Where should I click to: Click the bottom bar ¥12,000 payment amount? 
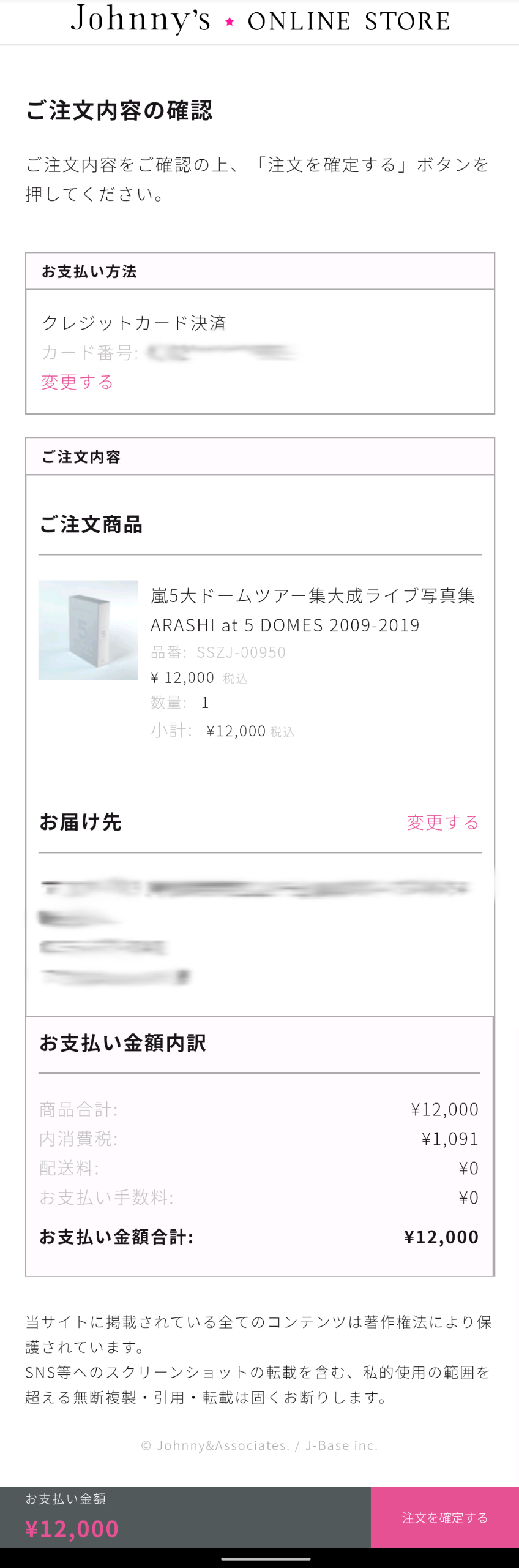point(72,1529)
